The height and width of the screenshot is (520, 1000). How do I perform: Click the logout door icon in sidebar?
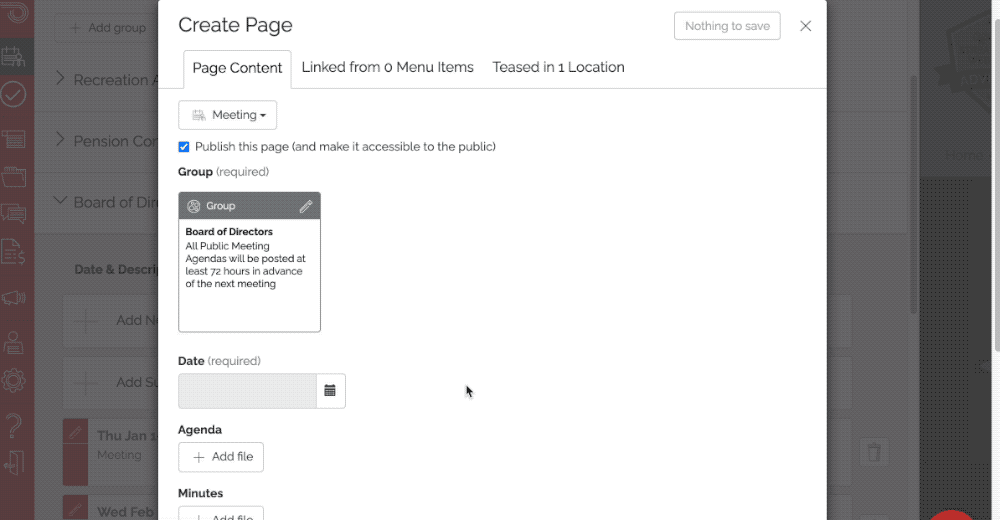point(13,463)
